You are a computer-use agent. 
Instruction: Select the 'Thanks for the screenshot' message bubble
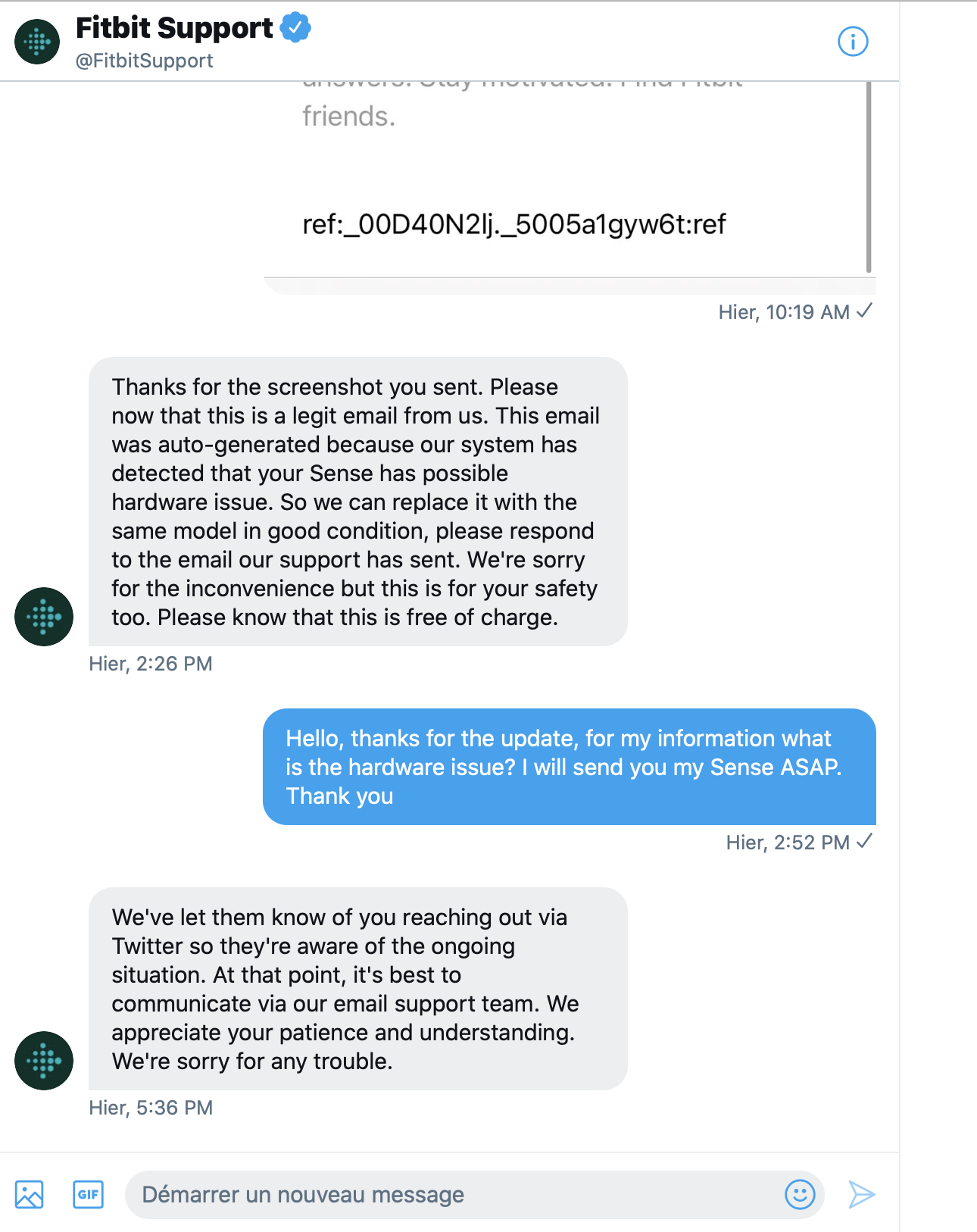(357, 502)
